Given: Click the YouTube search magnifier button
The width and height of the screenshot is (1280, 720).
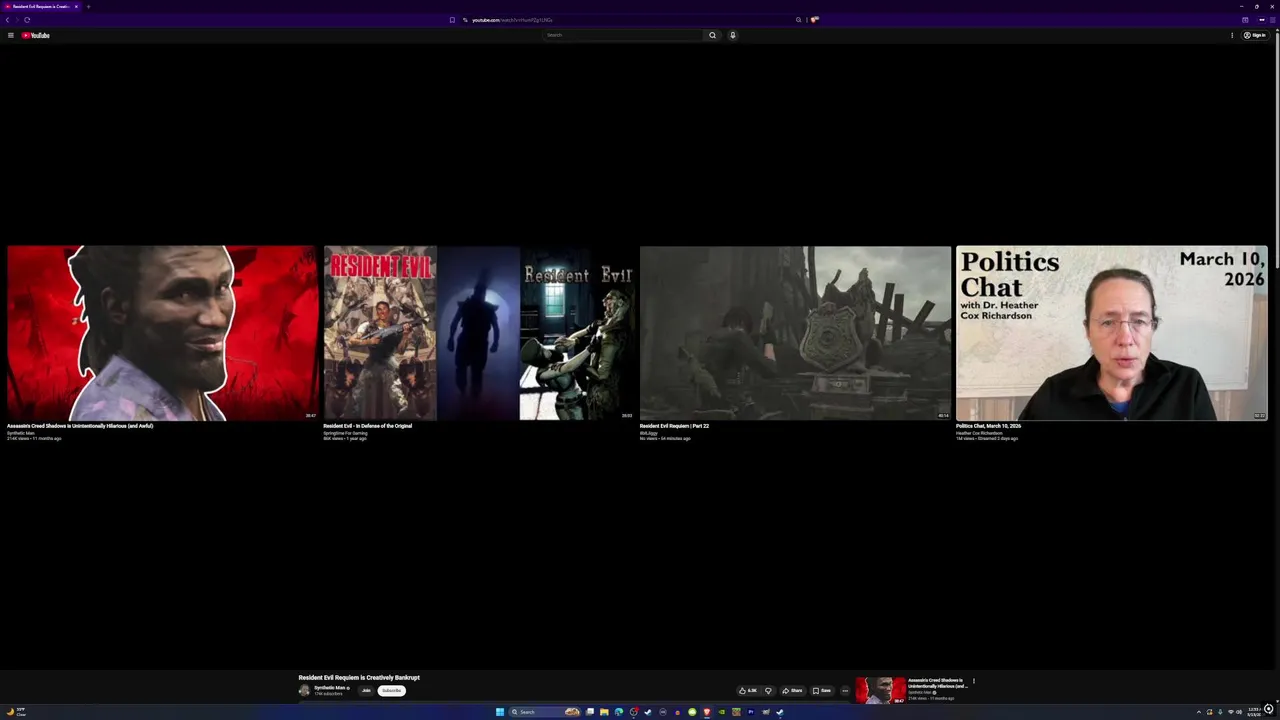Looking at the screenshot, I should 712,35.
